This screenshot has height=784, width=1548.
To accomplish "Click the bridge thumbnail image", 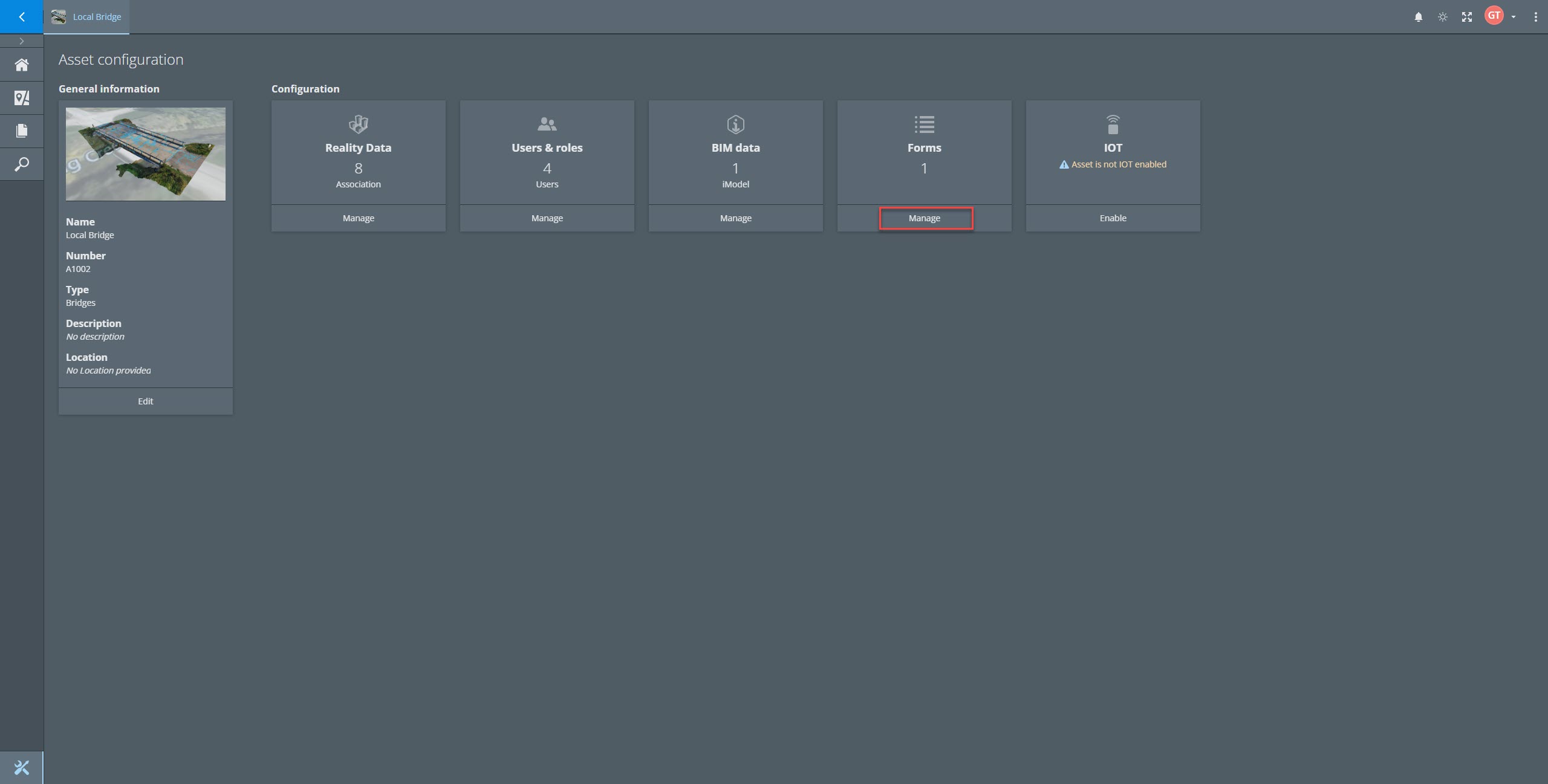I will tap(145, 154).
